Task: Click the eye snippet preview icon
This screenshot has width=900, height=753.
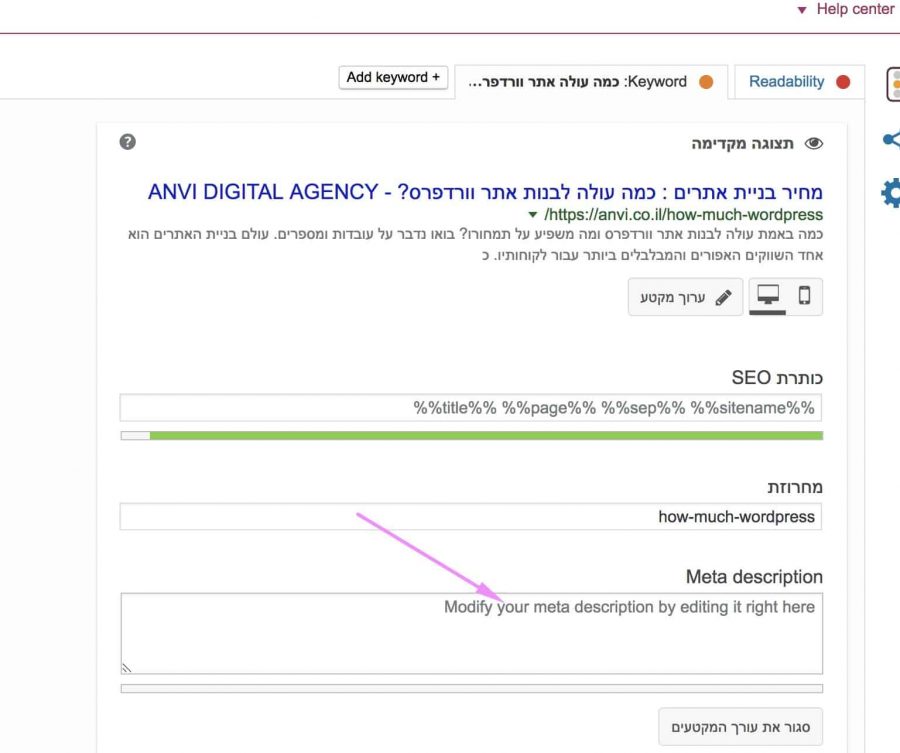Action: (x=813, y=143)
